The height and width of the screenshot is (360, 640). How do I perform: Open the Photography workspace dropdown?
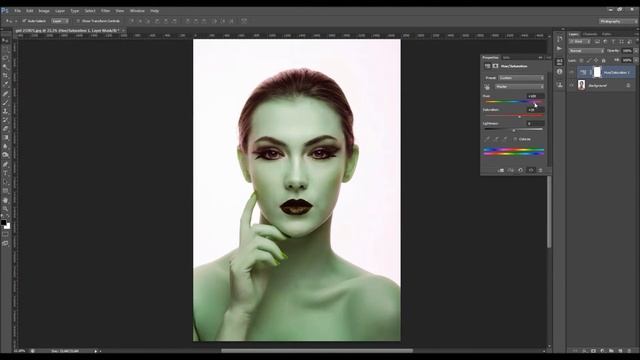point(618,21)
